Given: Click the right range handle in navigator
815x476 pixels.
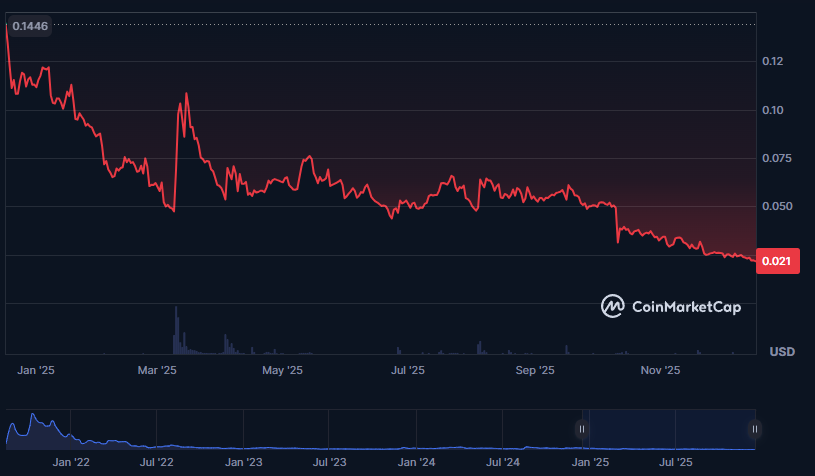Looking at the screenshot, I should click(x=755, y=429).
